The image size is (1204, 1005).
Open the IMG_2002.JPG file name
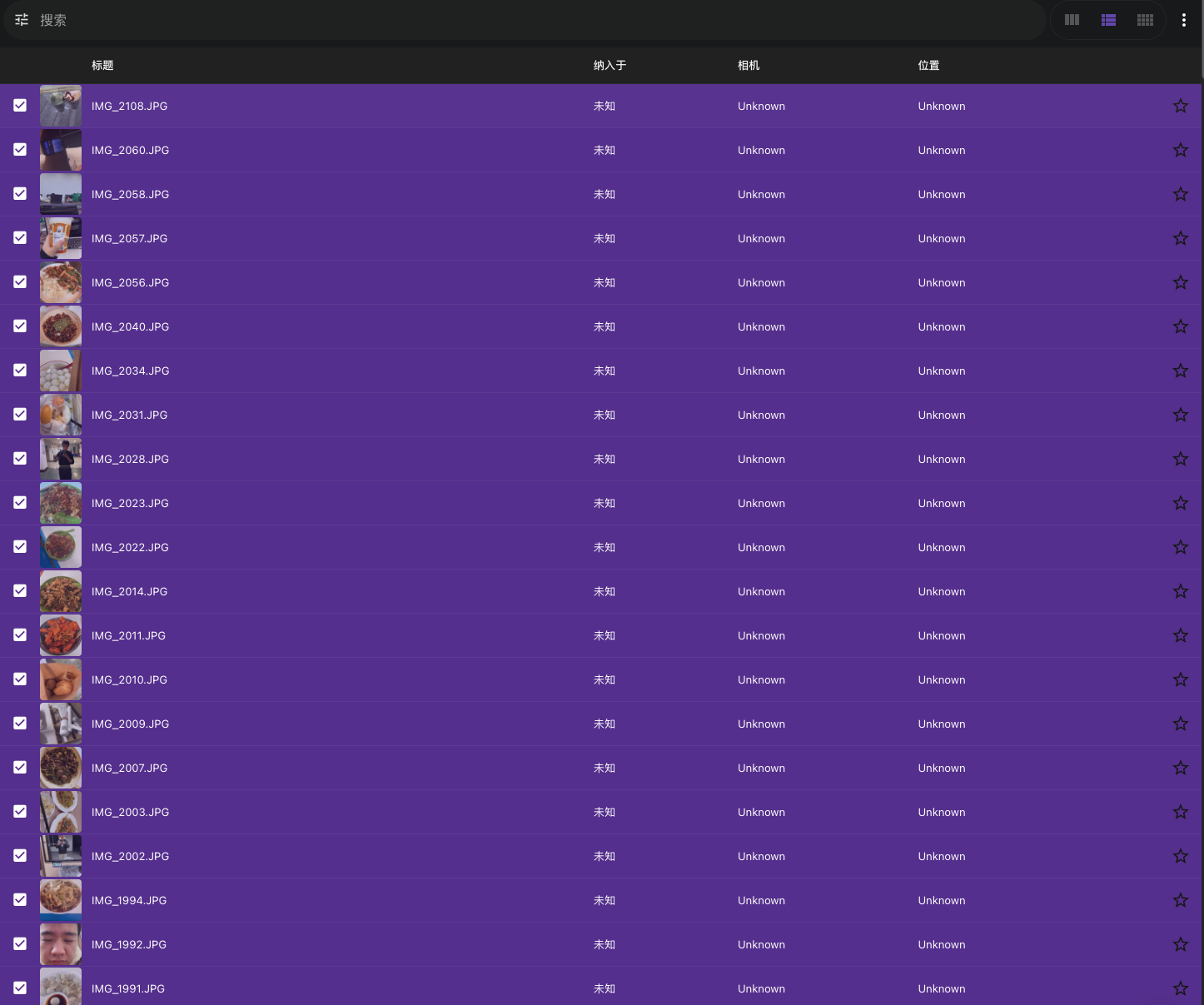click(130, 856)
